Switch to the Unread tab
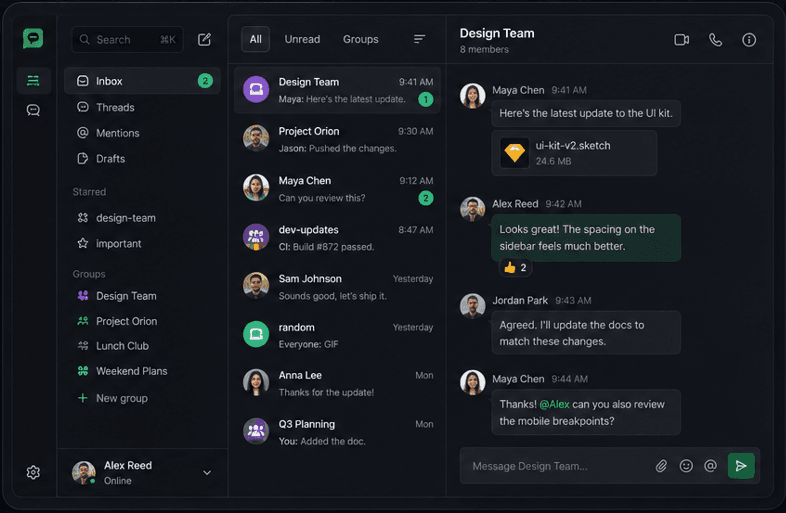Image resolution: width=786 pixels, height=513 pixels. pos(302,39)
